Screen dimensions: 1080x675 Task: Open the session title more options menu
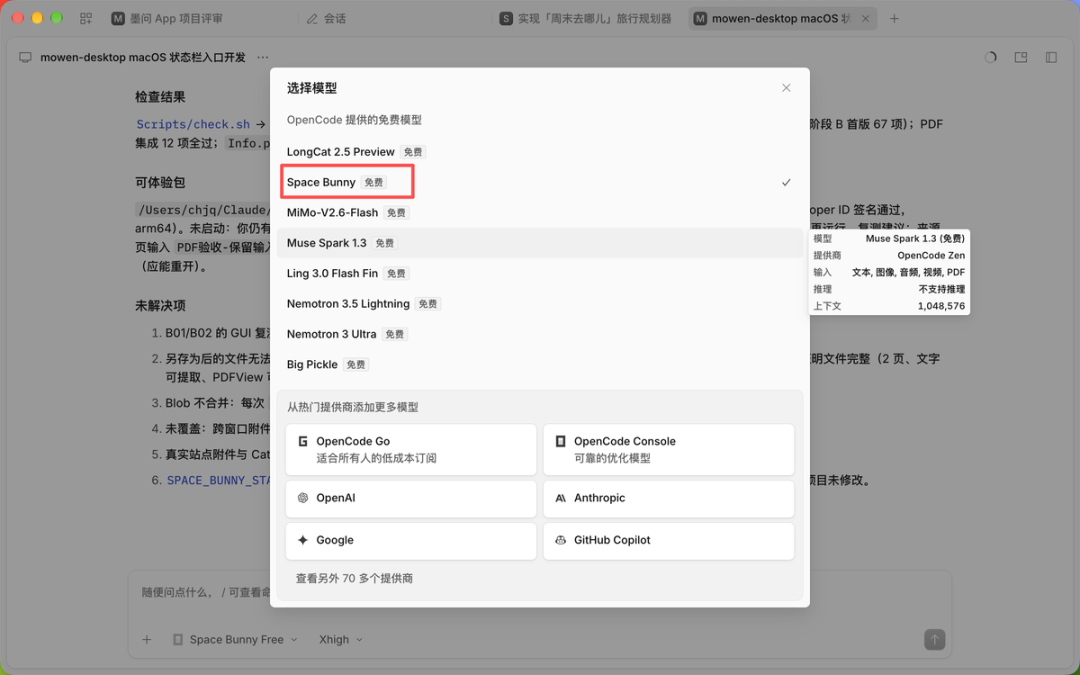(262, 57)
